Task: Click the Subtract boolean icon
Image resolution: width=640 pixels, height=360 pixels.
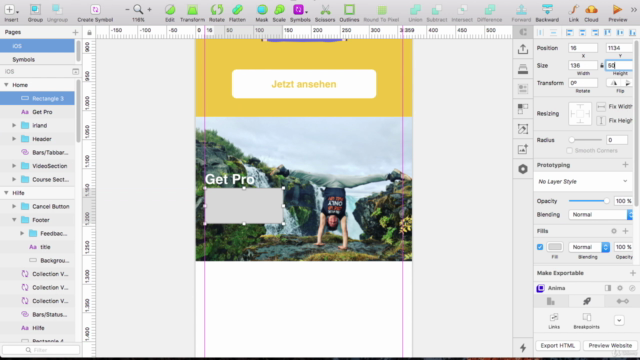Action: click(436, 9)
